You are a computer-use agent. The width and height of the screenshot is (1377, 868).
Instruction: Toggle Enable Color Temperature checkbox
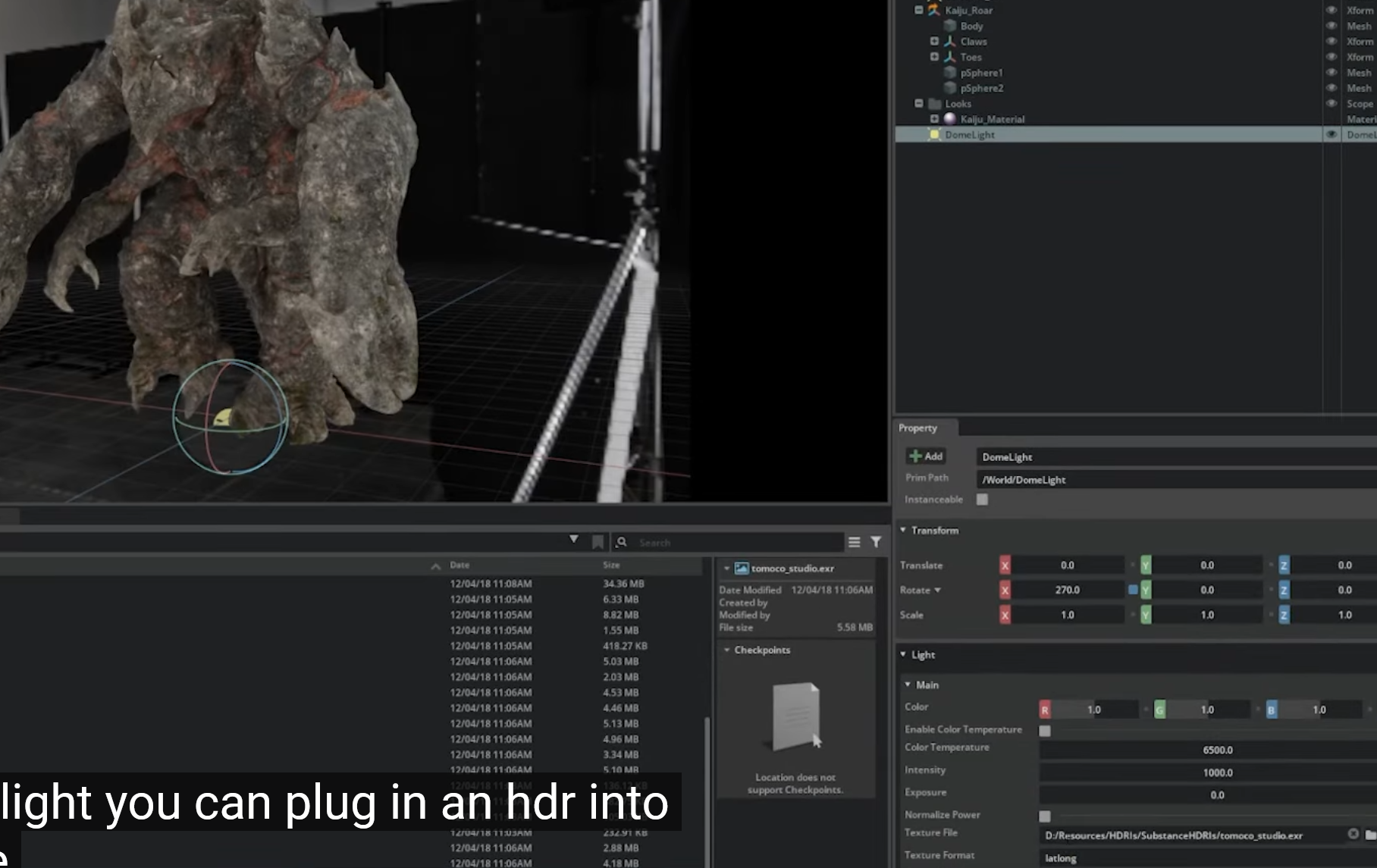[1045, 731]
